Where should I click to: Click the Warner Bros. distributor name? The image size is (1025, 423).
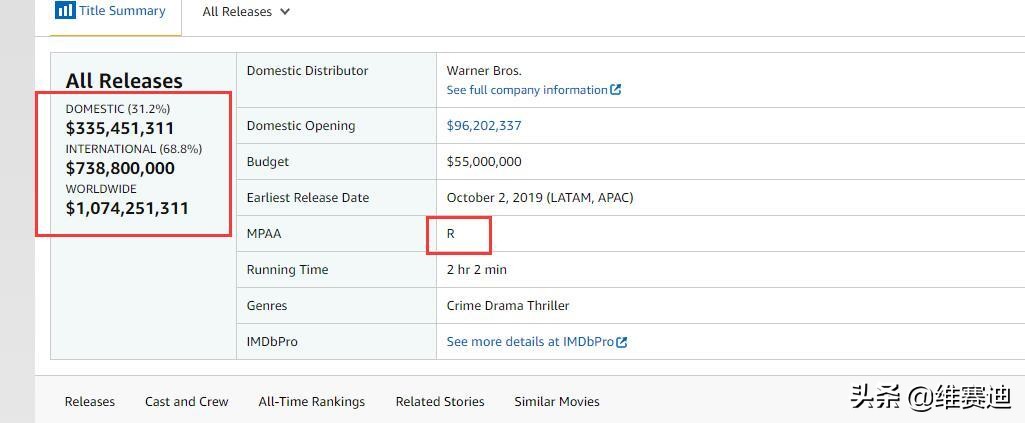point(484,71)
